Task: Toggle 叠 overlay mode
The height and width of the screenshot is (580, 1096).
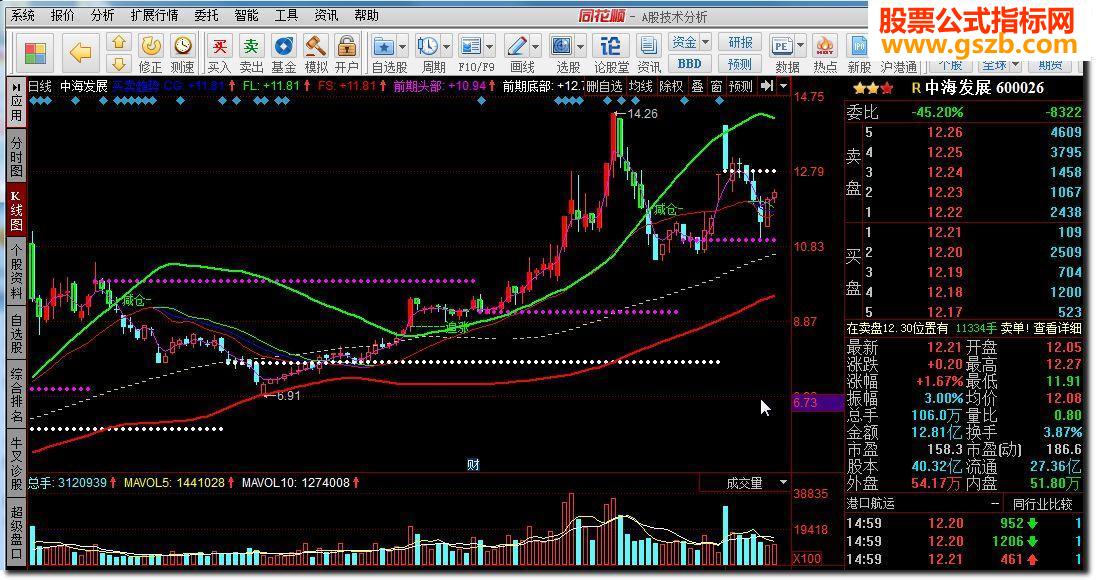Action: coord(698,87)
